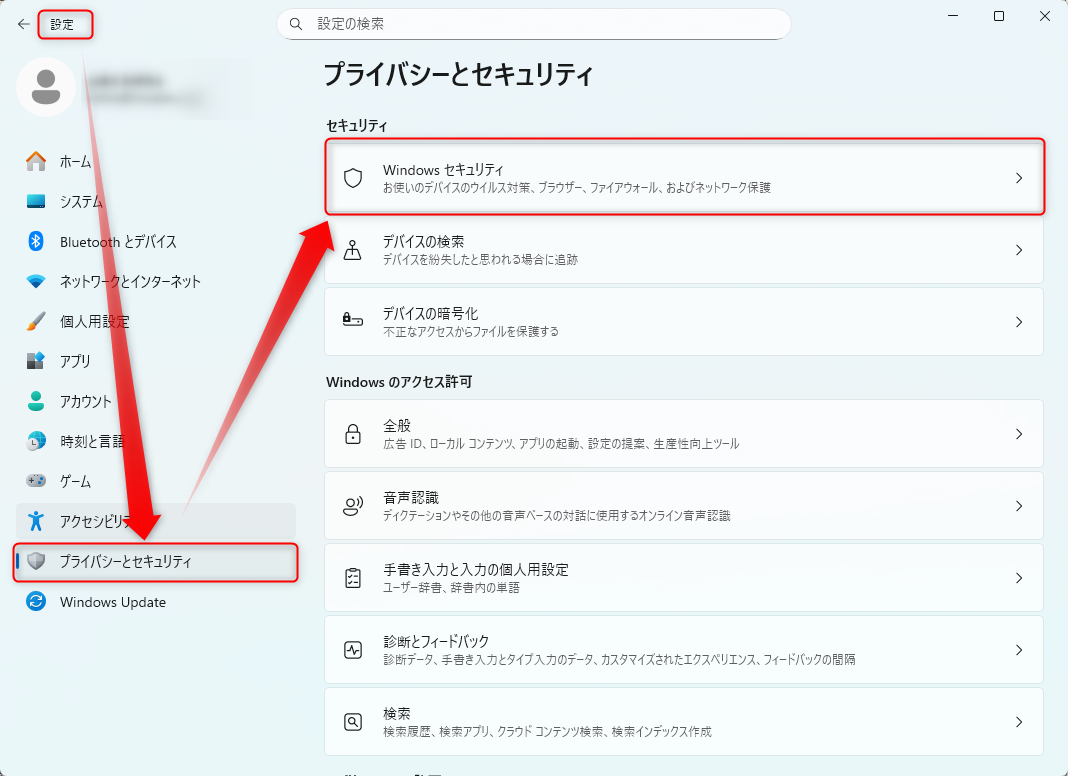Open 全般 permissions title
Image resolution: width=1068 pixels, height=776 pixels.
(397, 426)
